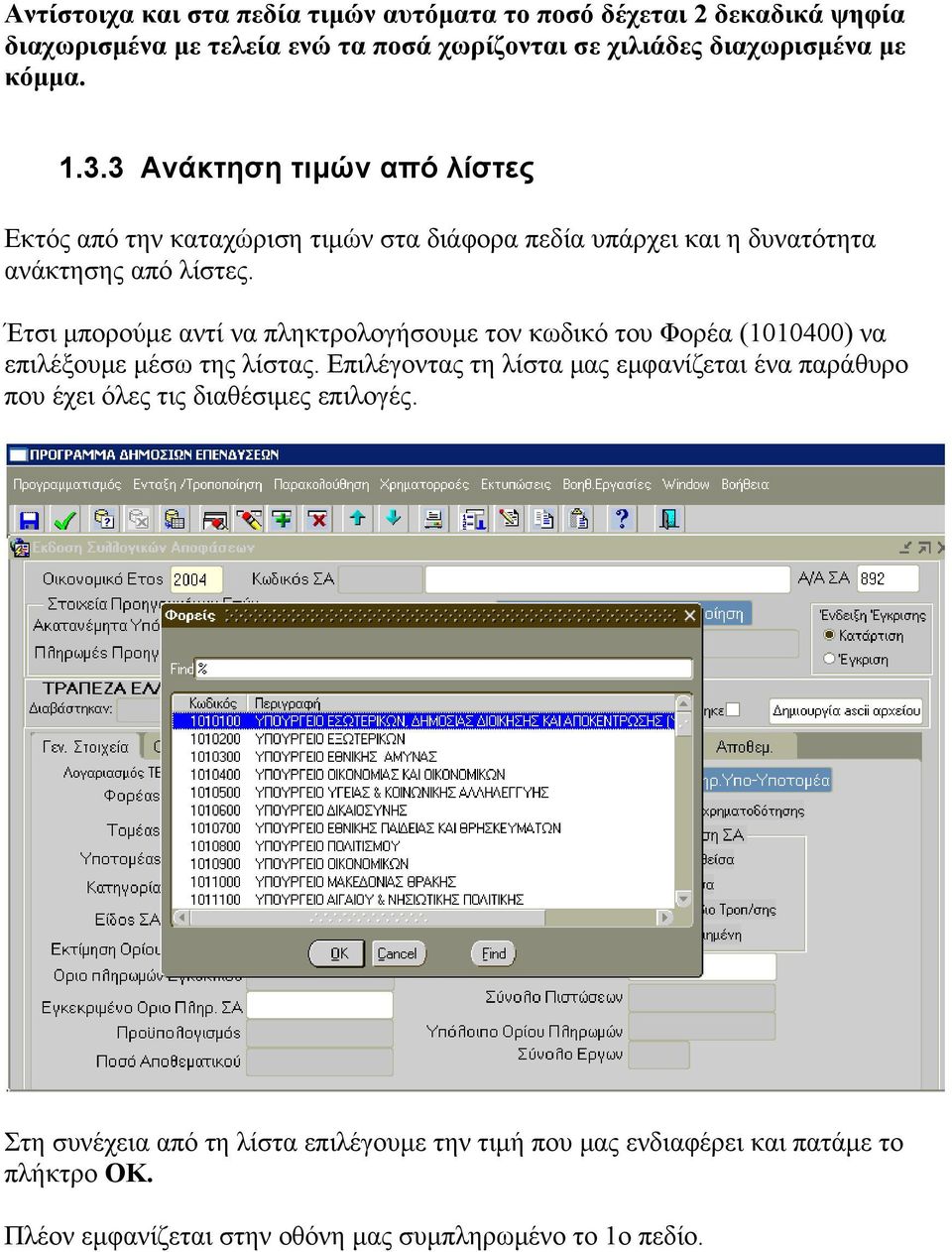This screenshot has width=952, height=1252.
Task: Click the list's vertical scrollbar up arrow
Action: pyautogui.click(x=683, y=703)
